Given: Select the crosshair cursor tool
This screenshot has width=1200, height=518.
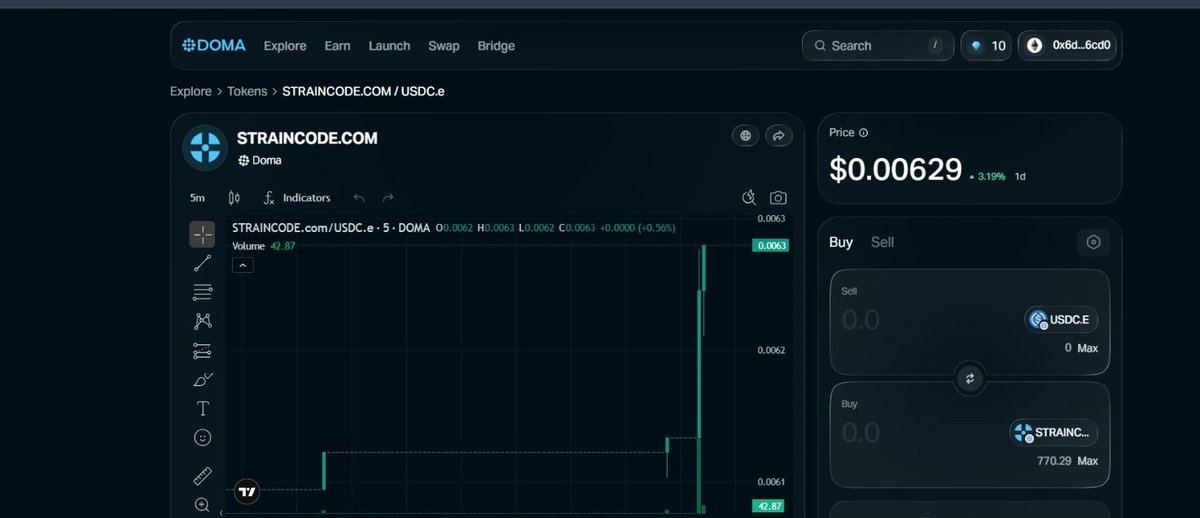Looking at the screenshot, I should [x=202, y=234].
